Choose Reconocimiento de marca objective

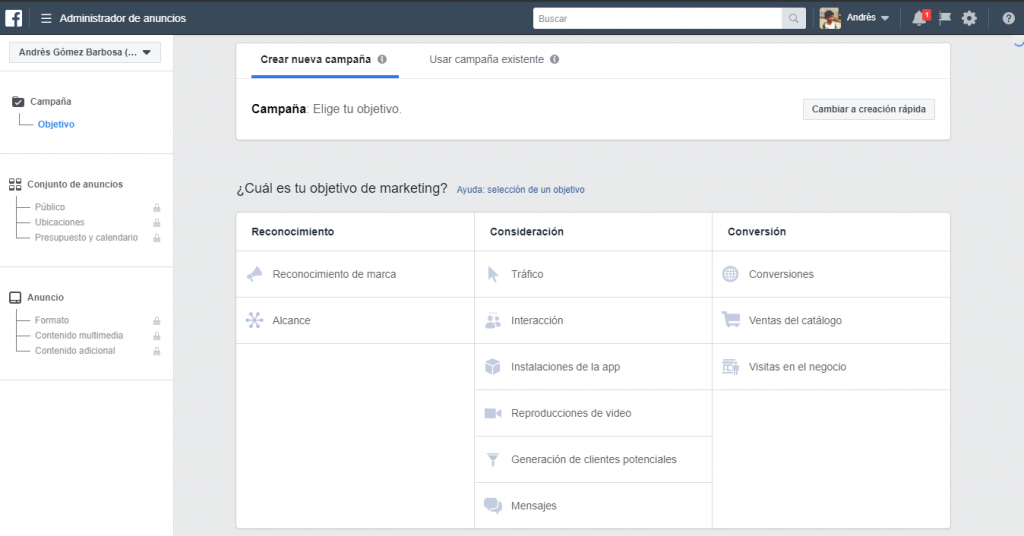coord(355,274)
